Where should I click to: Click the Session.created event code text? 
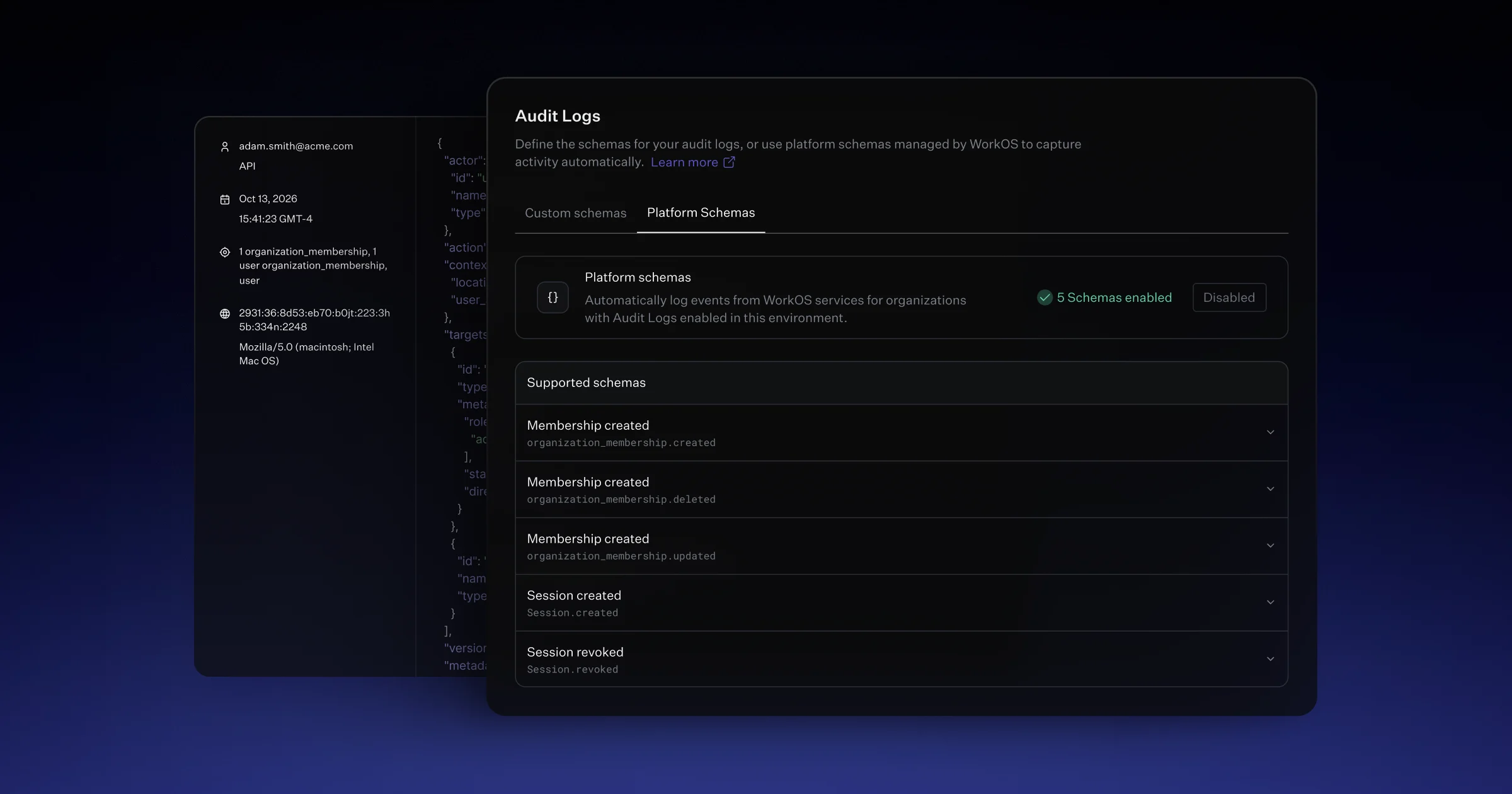pos(572,613)
